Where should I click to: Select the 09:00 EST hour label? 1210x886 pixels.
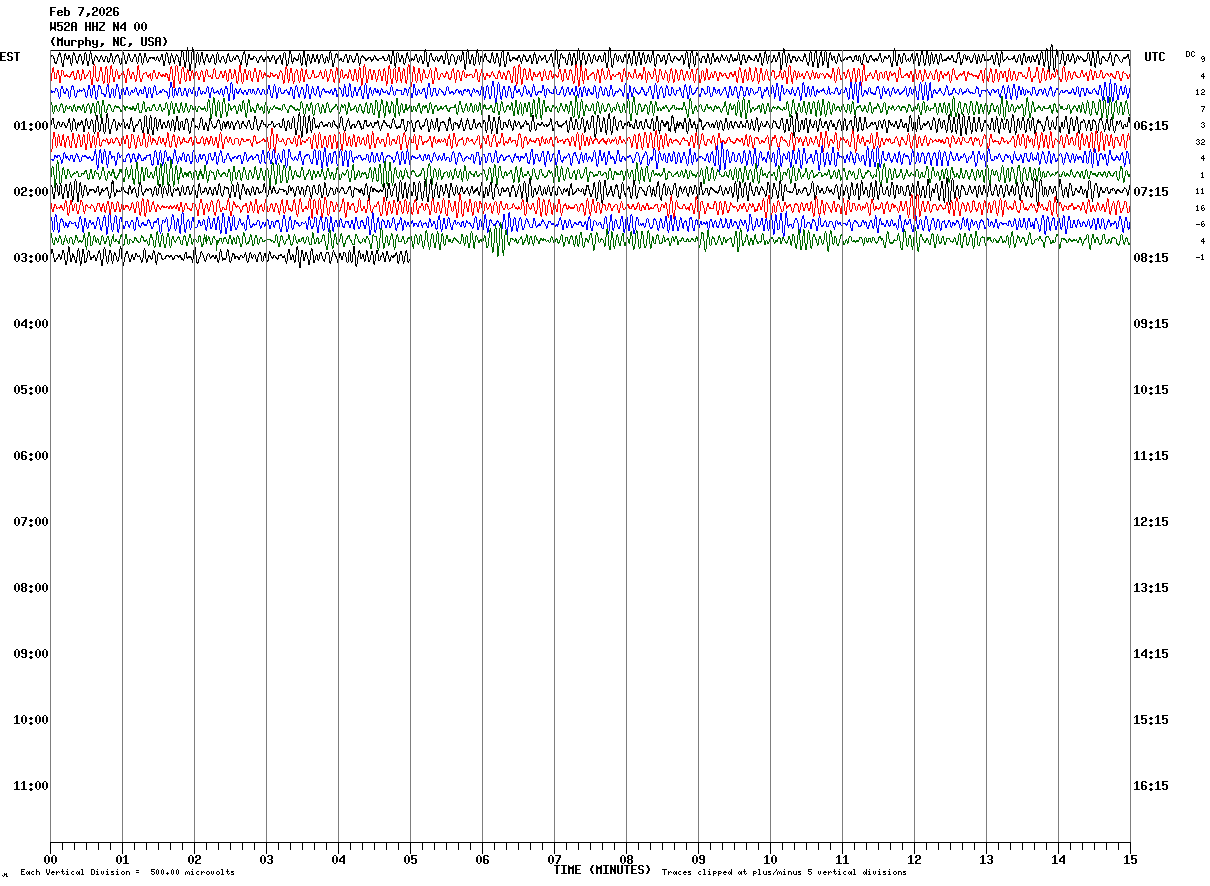click(31, 654)
